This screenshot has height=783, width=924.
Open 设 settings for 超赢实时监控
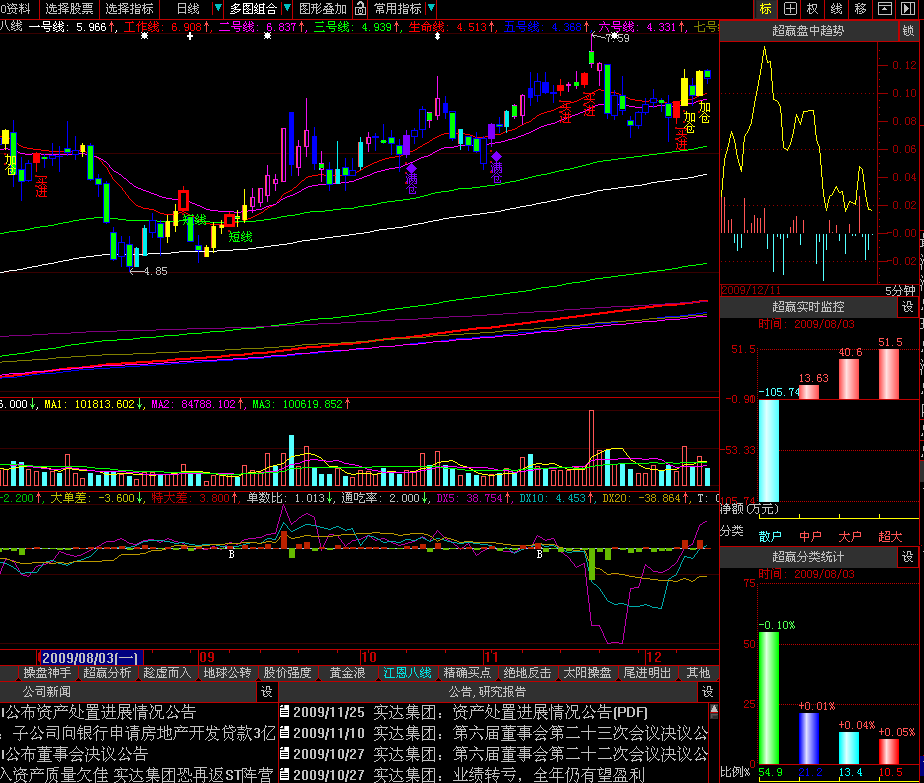908,306
